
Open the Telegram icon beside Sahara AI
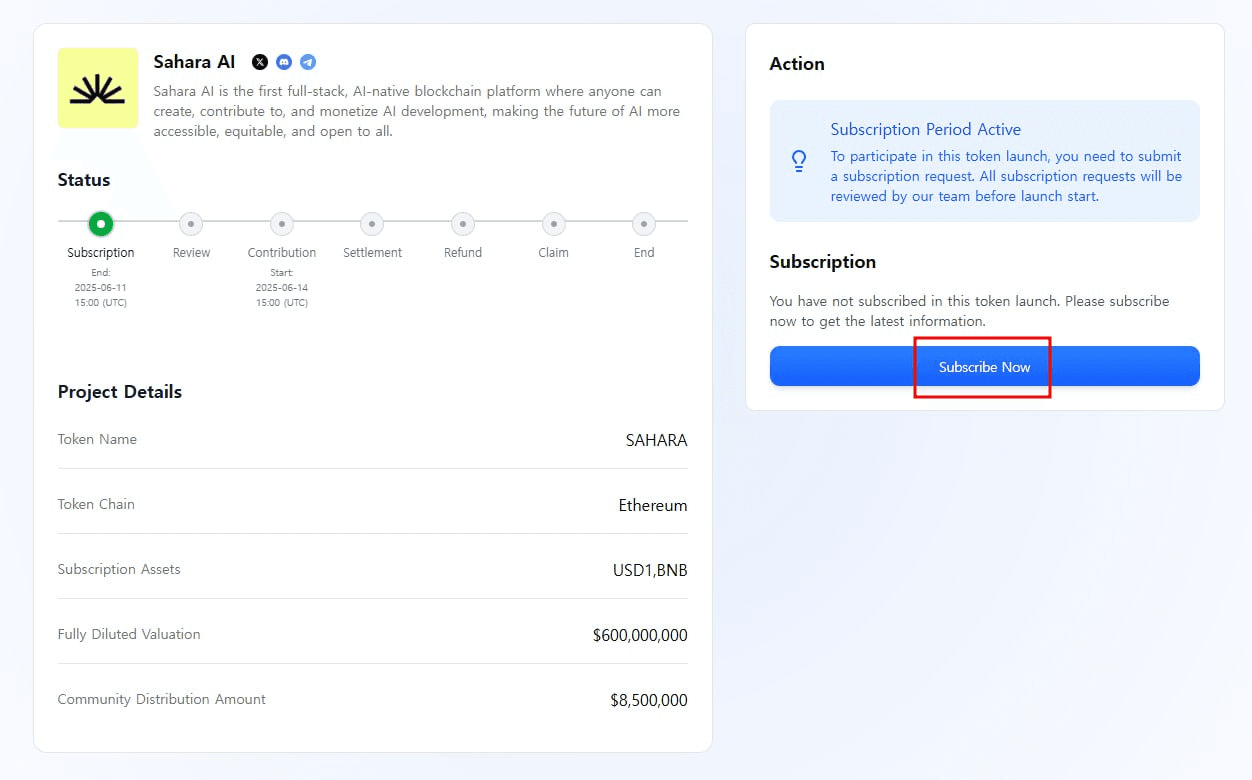coord(308,62)
